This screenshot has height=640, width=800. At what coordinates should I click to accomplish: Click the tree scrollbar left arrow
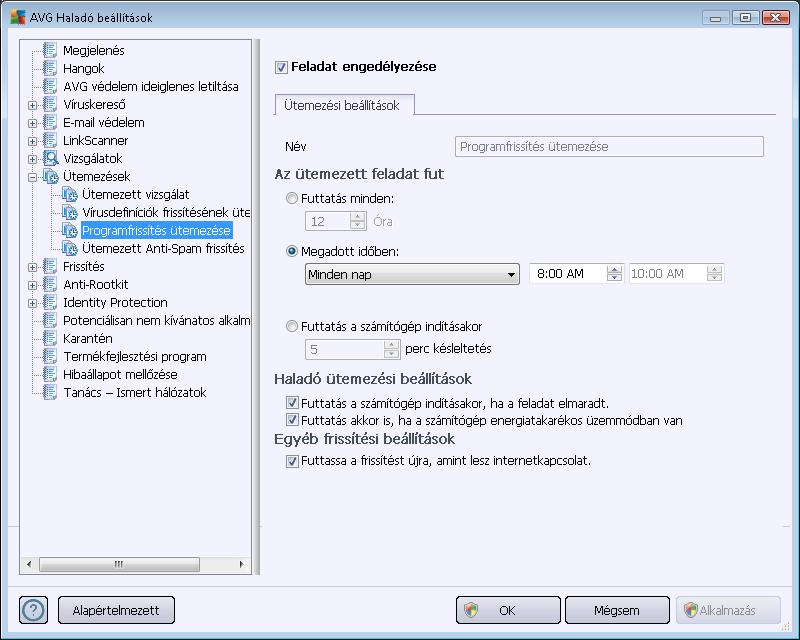click(x=29, y=564)
